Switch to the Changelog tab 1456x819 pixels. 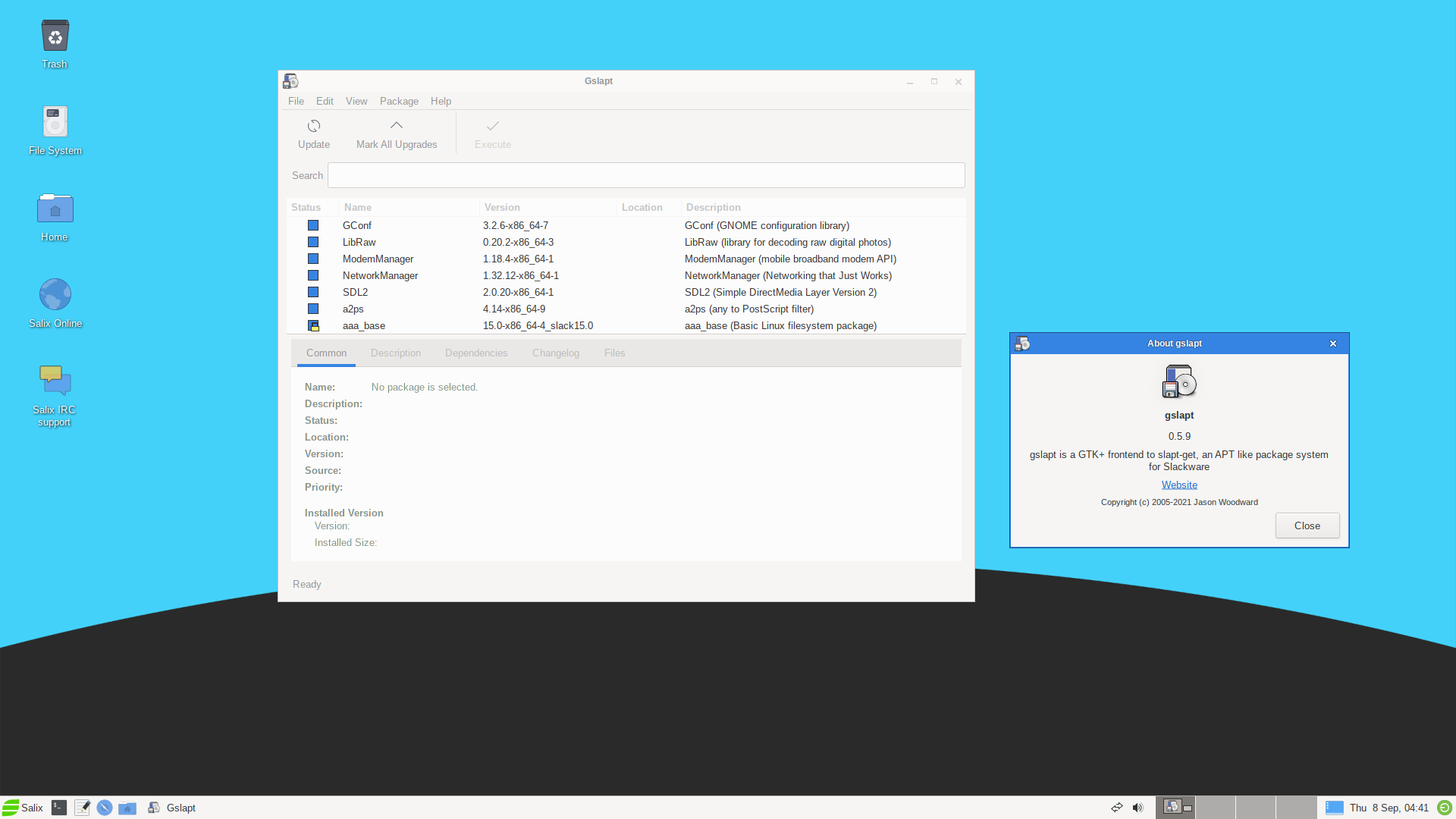point(555,353)
